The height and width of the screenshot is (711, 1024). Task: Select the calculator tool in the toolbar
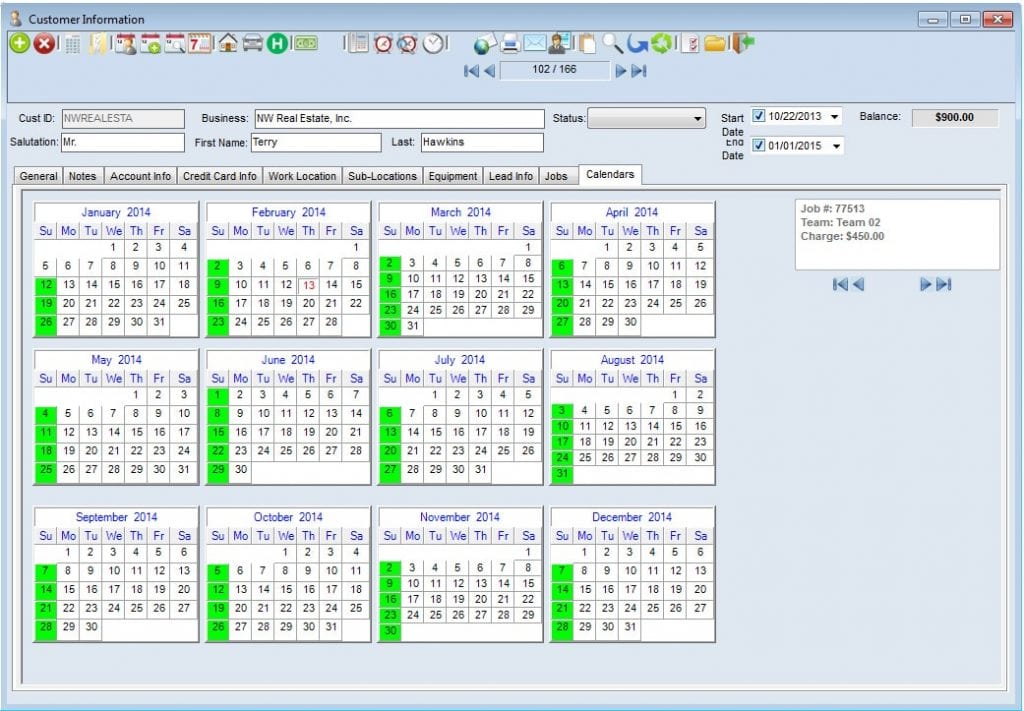(72, 44)
